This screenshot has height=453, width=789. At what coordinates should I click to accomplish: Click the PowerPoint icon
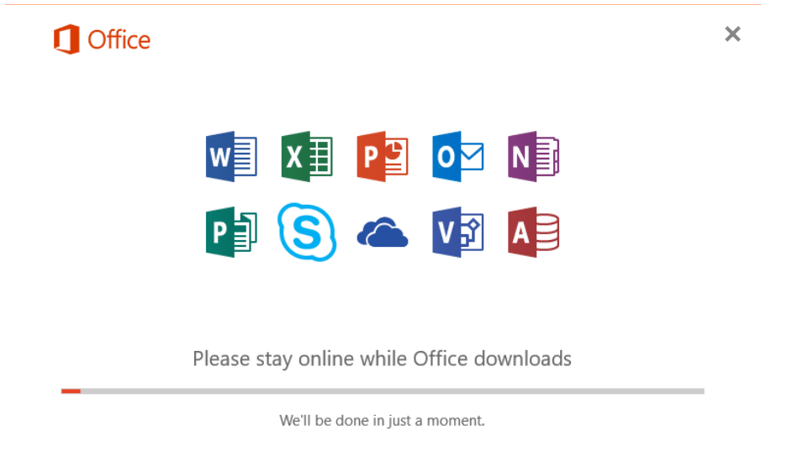[x=382, y=157]
